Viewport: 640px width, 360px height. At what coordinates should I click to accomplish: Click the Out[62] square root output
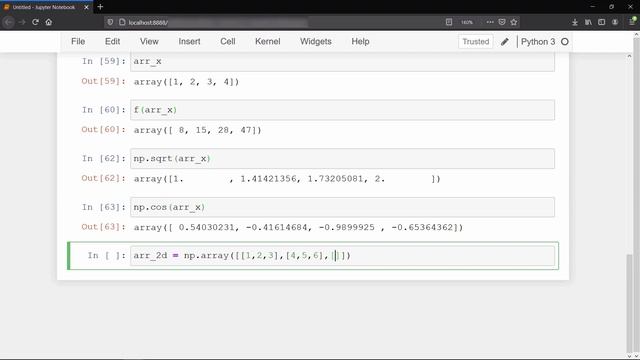click(x=287, y=179)
